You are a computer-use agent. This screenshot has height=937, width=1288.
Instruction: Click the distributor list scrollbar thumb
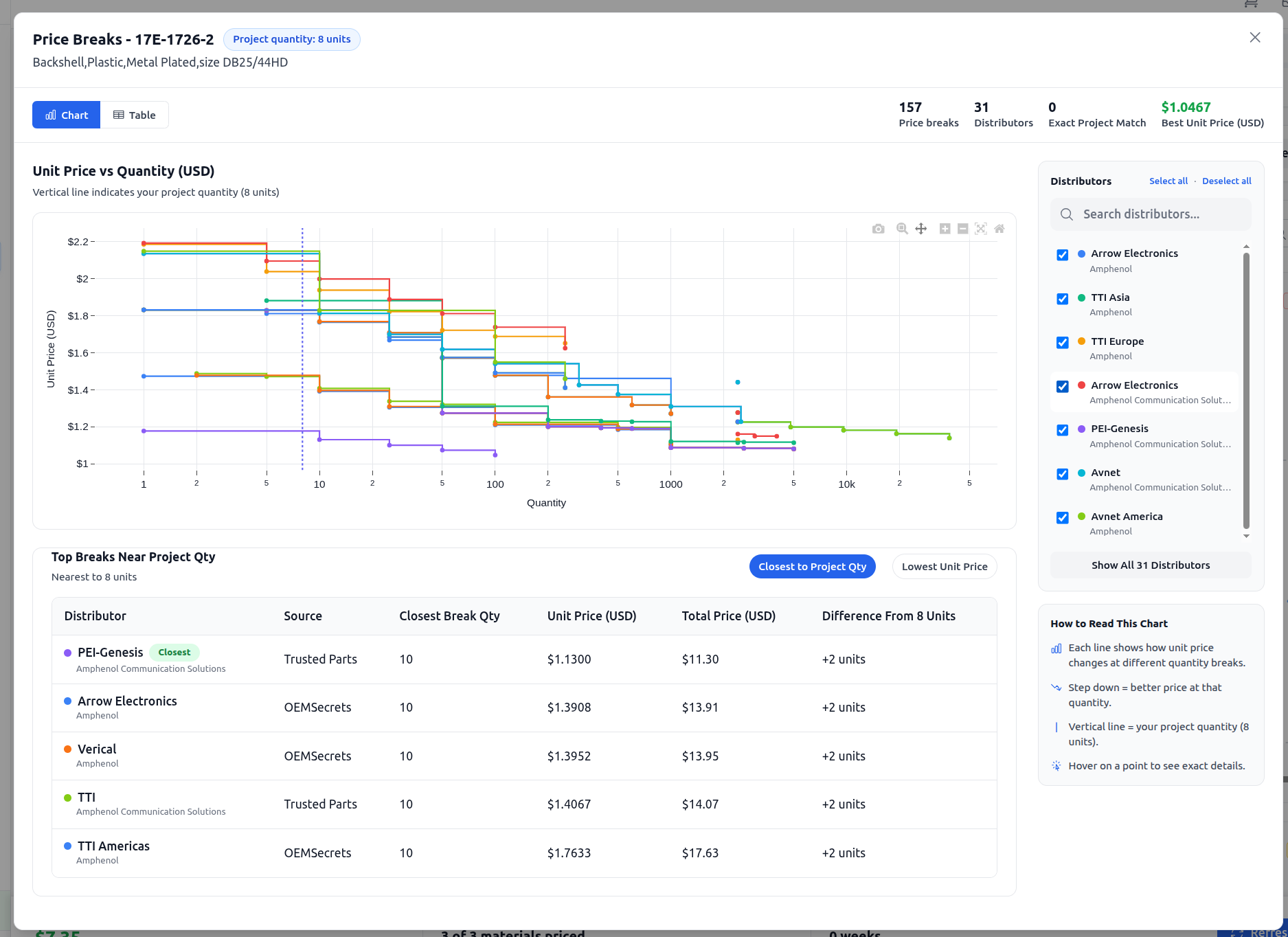pyautogui.click(x=1246, y=390)
